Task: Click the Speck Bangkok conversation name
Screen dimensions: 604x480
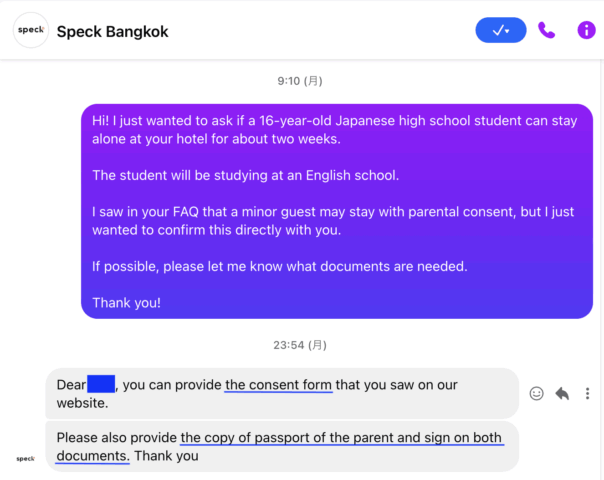Action: pyautogui.click(x=113, y=31)
